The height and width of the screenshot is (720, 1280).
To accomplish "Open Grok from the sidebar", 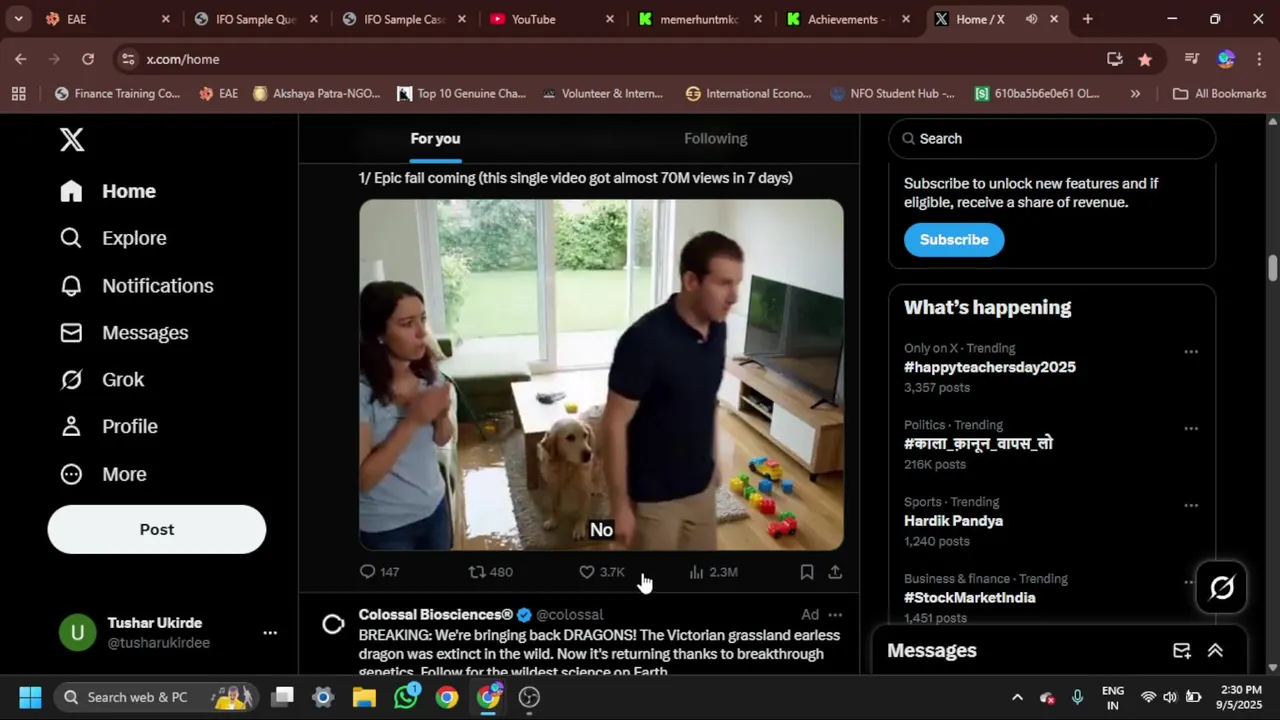I will (102, 380).
